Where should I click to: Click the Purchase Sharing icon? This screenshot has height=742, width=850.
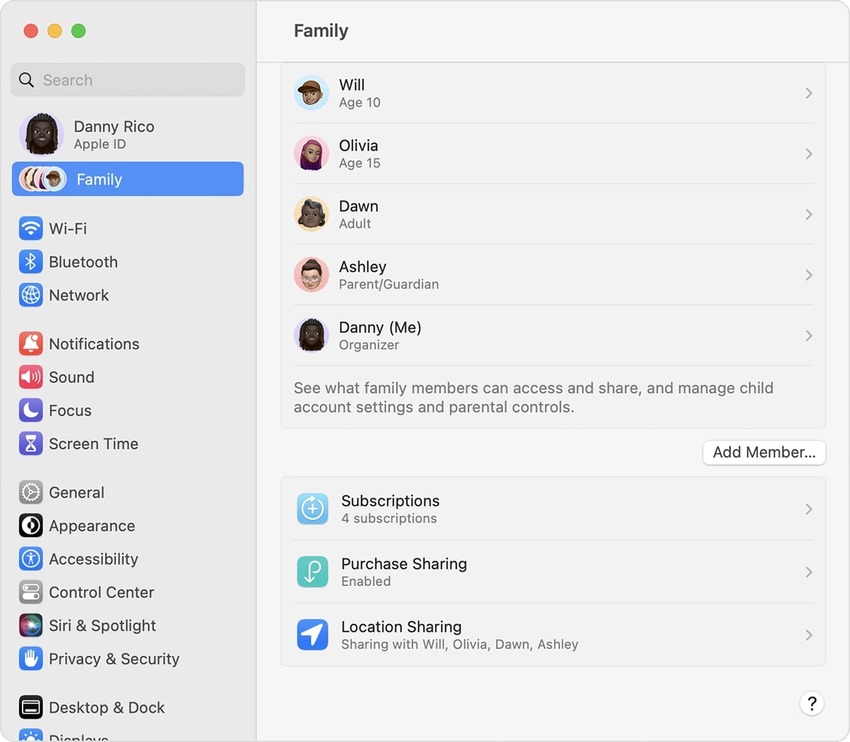pyautogui.click(x=312, y=572)
